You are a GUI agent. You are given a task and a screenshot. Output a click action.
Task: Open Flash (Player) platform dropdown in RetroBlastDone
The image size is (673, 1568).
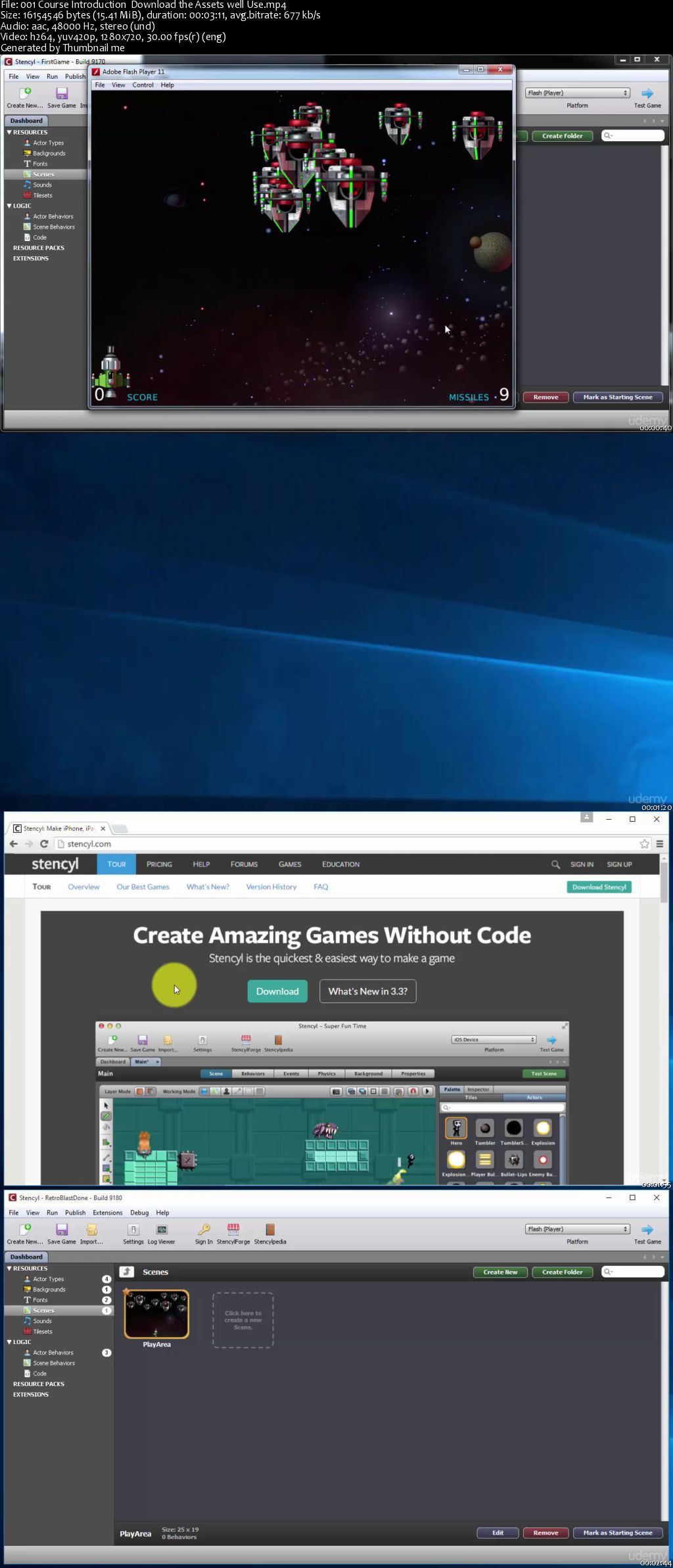pyautogui.click(x=578, y=1229)
